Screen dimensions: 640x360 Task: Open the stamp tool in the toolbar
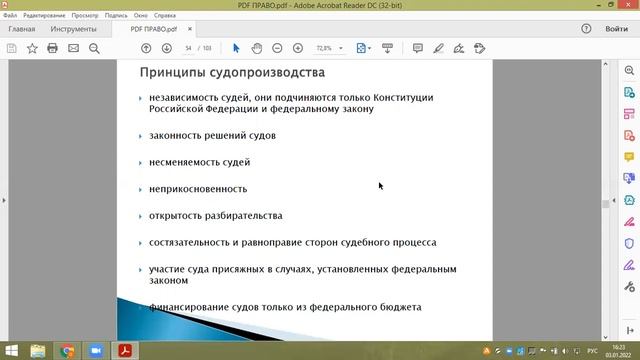click(x=480, y=48)
